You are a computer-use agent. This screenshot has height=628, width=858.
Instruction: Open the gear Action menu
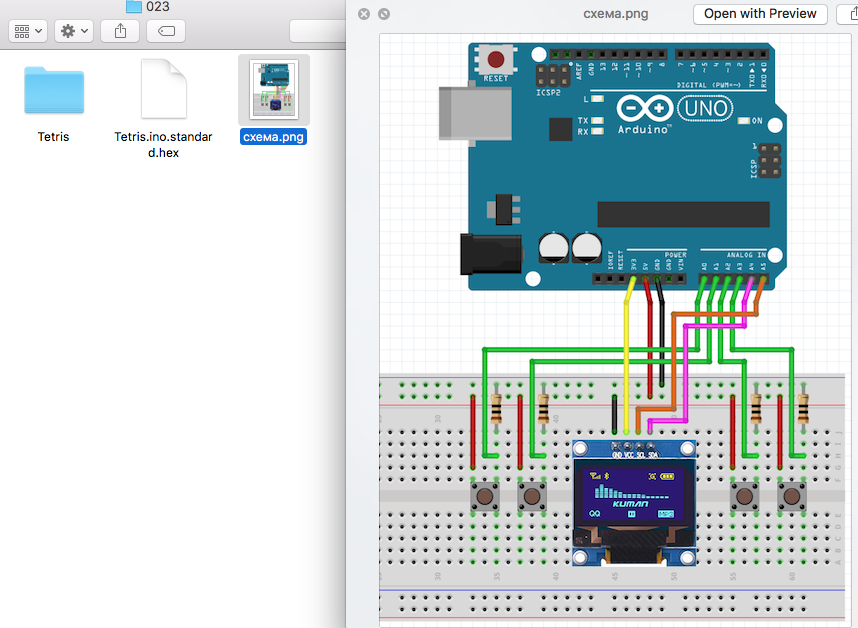click(x=74, y=31)
